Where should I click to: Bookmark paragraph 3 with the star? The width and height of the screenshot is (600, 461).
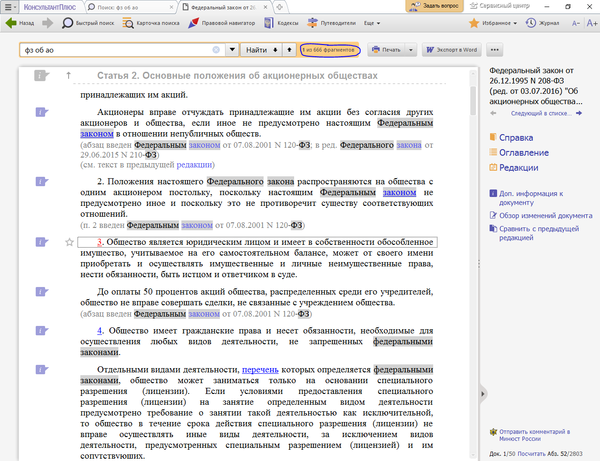69,242
